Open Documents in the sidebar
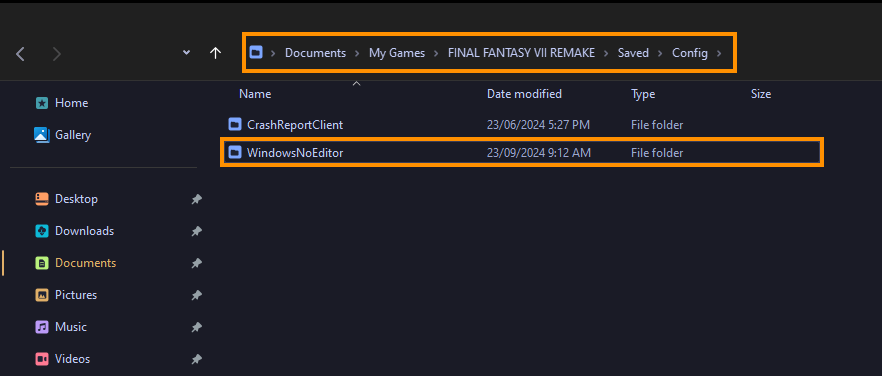Screen dimensions: 882x376 point(86,263)
